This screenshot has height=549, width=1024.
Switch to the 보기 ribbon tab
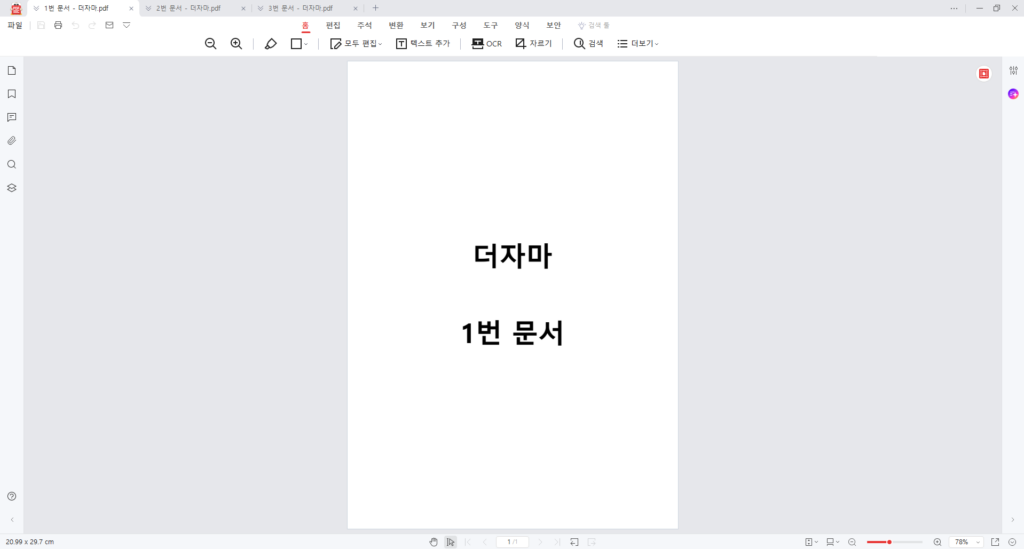click(427, 25)
